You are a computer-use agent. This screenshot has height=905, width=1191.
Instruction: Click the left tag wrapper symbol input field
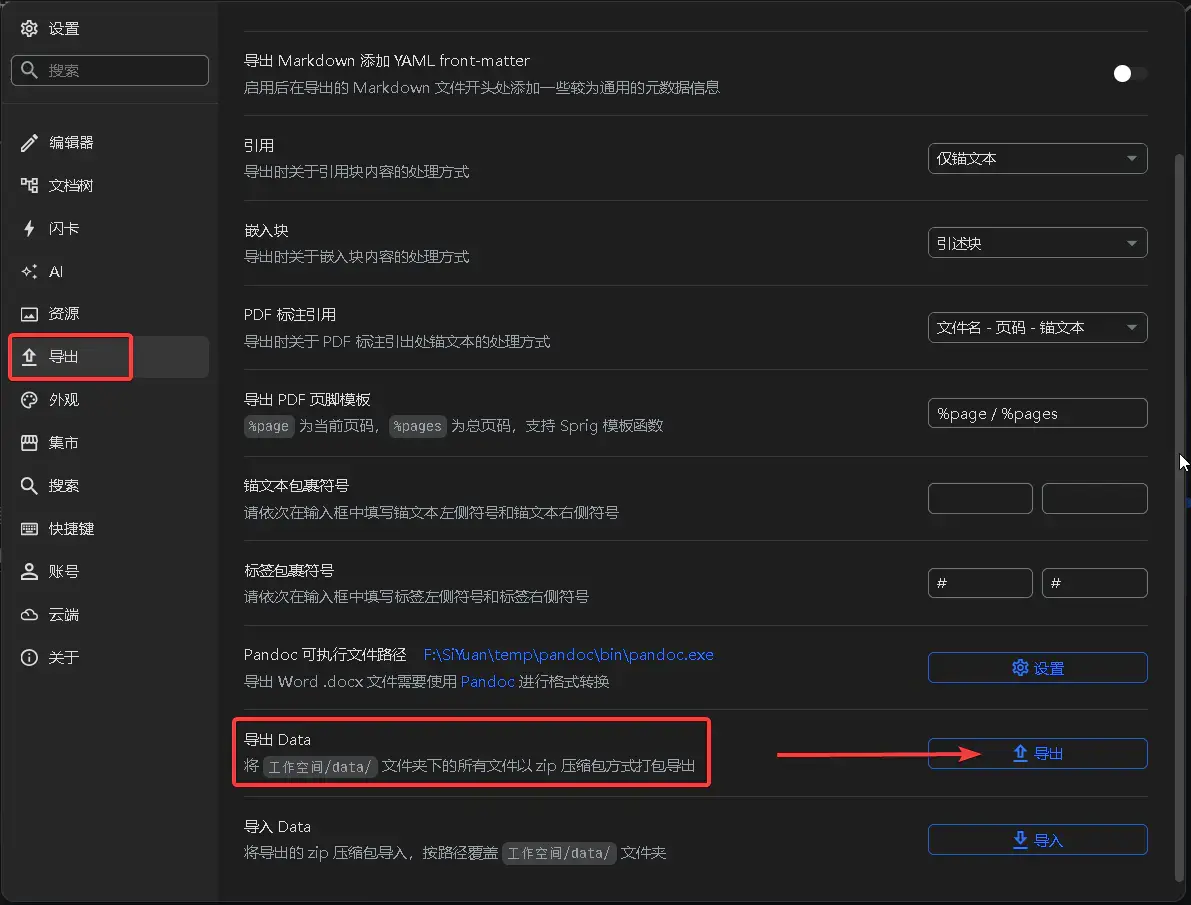pyautogui.click(x=980, y=583)
